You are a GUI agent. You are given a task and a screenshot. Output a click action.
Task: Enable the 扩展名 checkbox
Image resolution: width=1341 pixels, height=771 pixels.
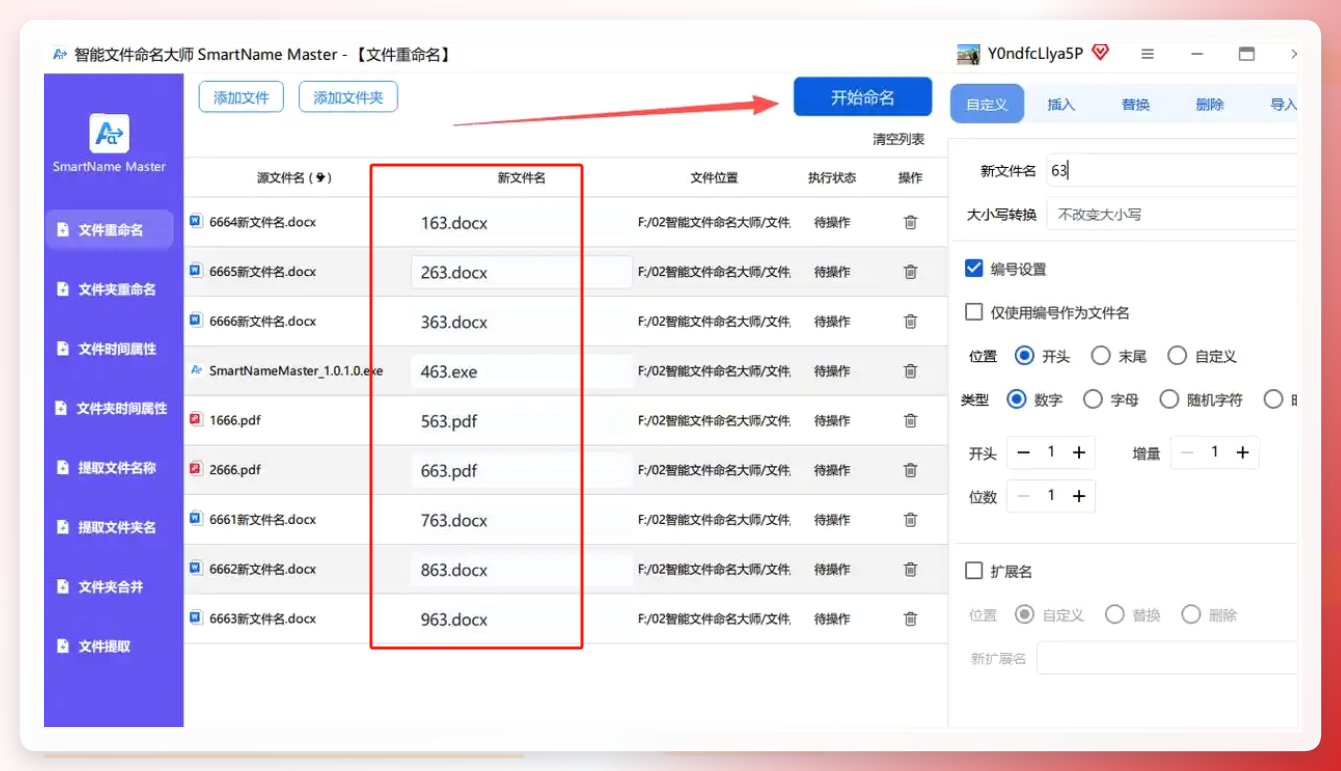pyautogui.click(x=973, y=570)
